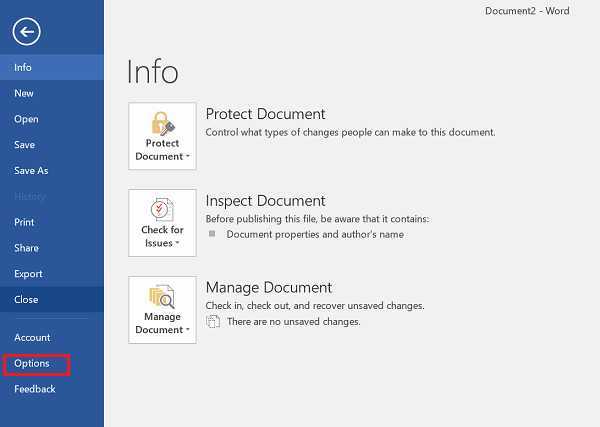This screenshot has height=427, width=600.
Task: Select Export in the sidebar
Action: [52, 274]
